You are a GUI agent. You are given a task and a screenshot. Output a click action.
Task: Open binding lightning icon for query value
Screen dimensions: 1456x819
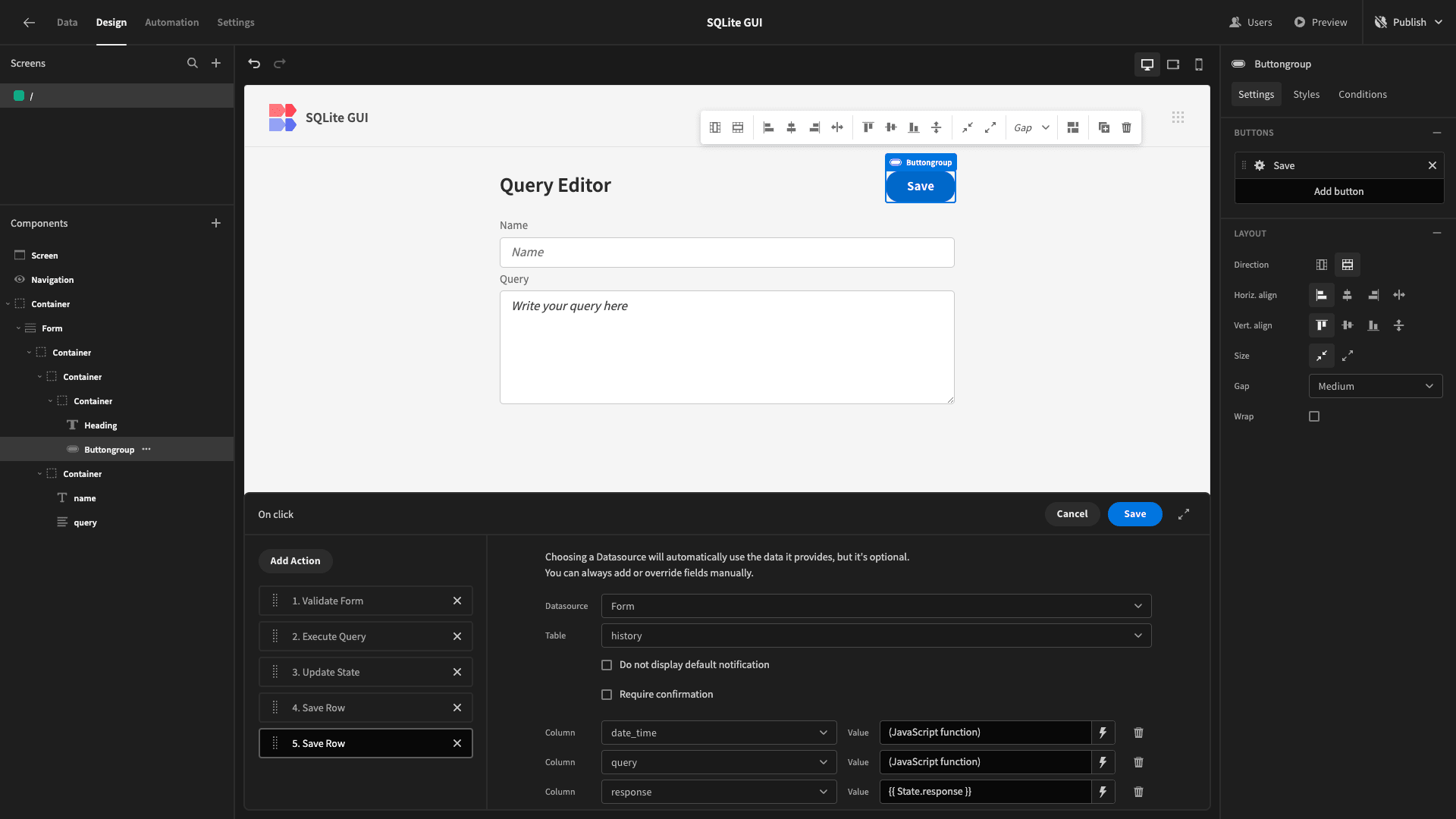[x=1103, y=762]
